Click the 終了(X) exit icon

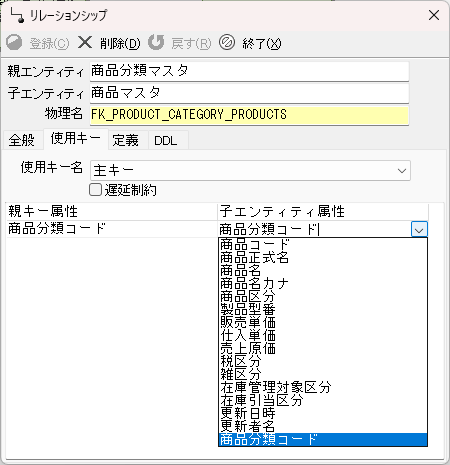point(227,42)
